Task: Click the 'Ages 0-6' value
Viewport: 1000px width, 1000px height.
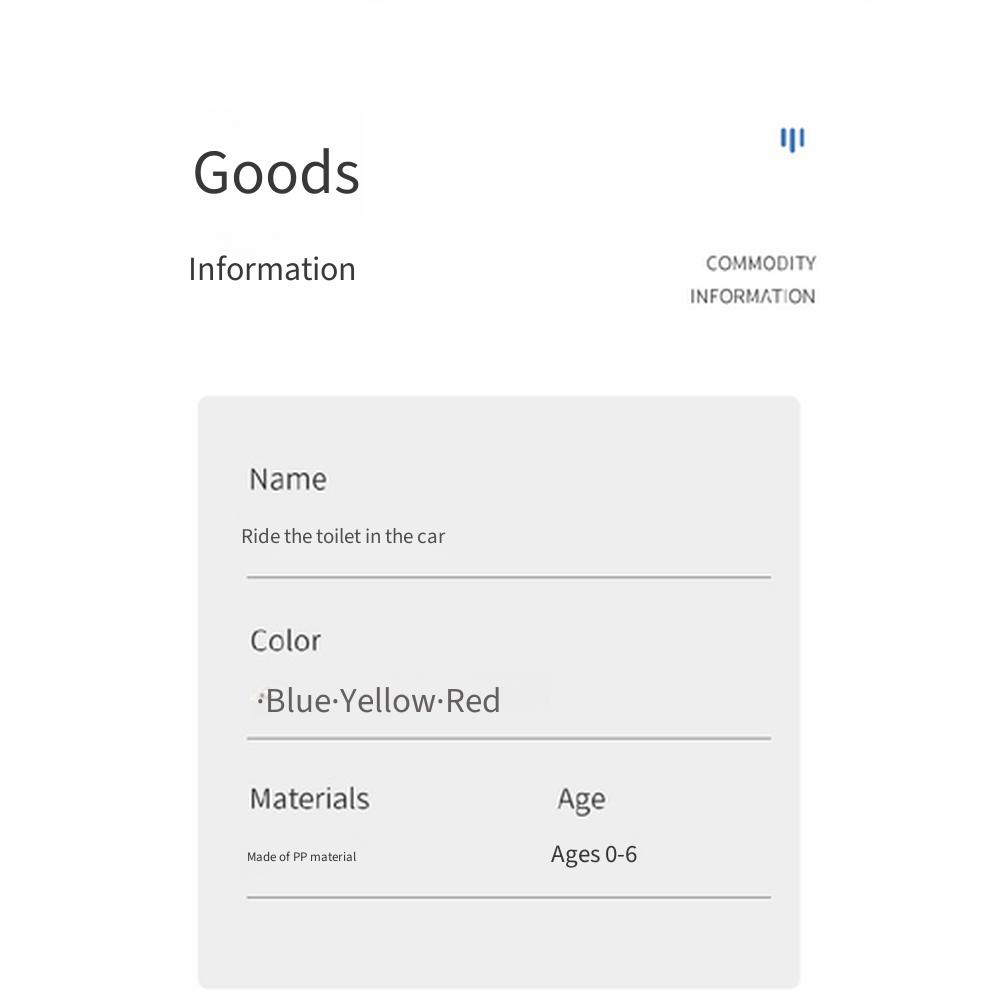Action: [594, 855]
